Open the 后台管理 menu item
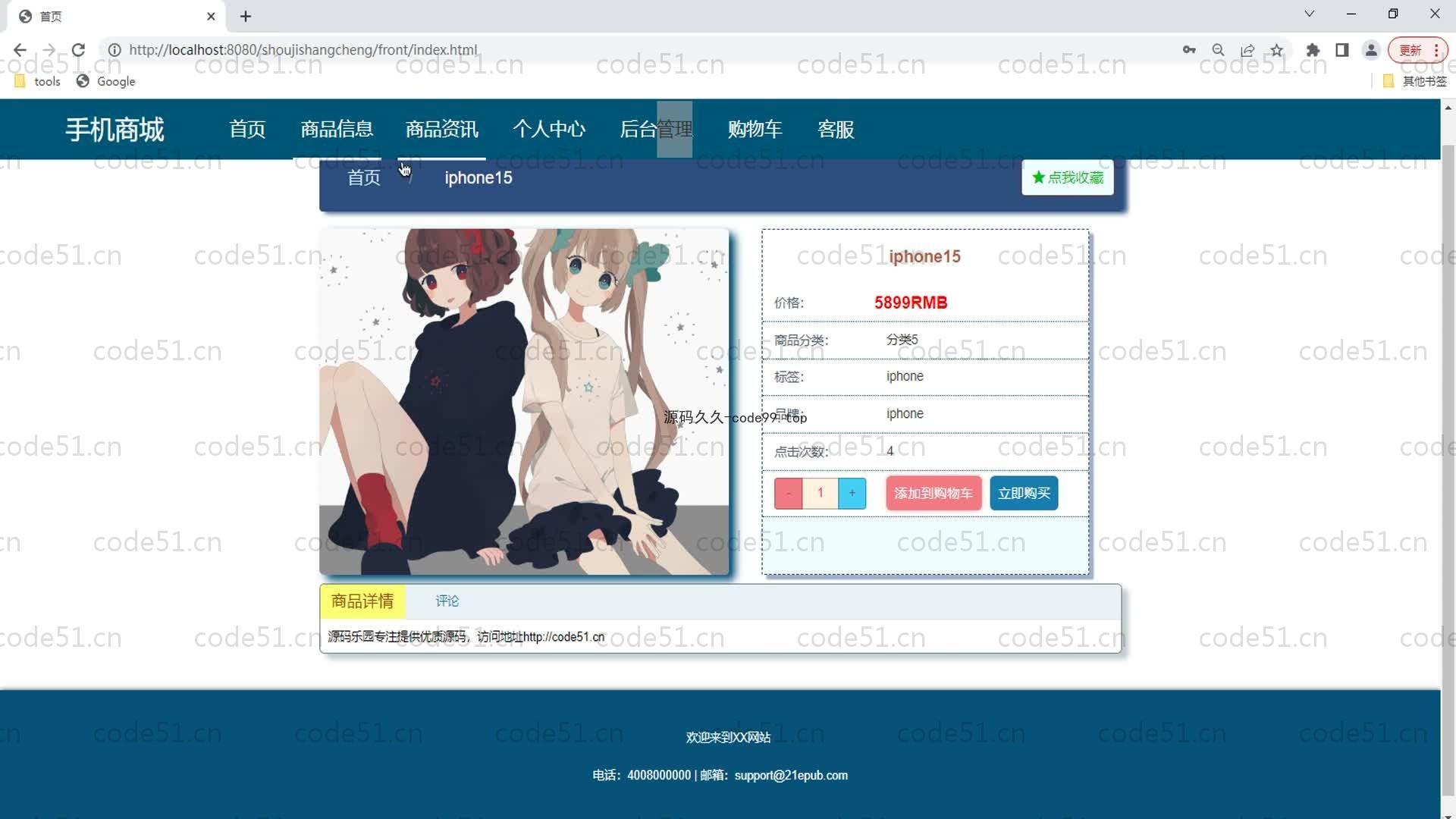This screenshot has height=819, width=1456. pyautogui.click(x=656, y=130)
